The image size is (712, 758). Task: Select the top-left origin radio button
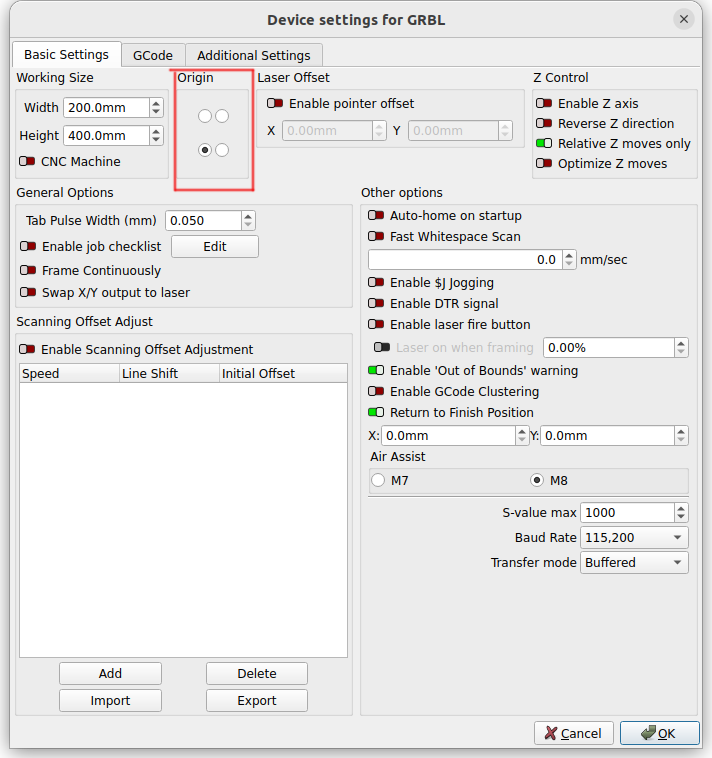(x=204, y=116)
